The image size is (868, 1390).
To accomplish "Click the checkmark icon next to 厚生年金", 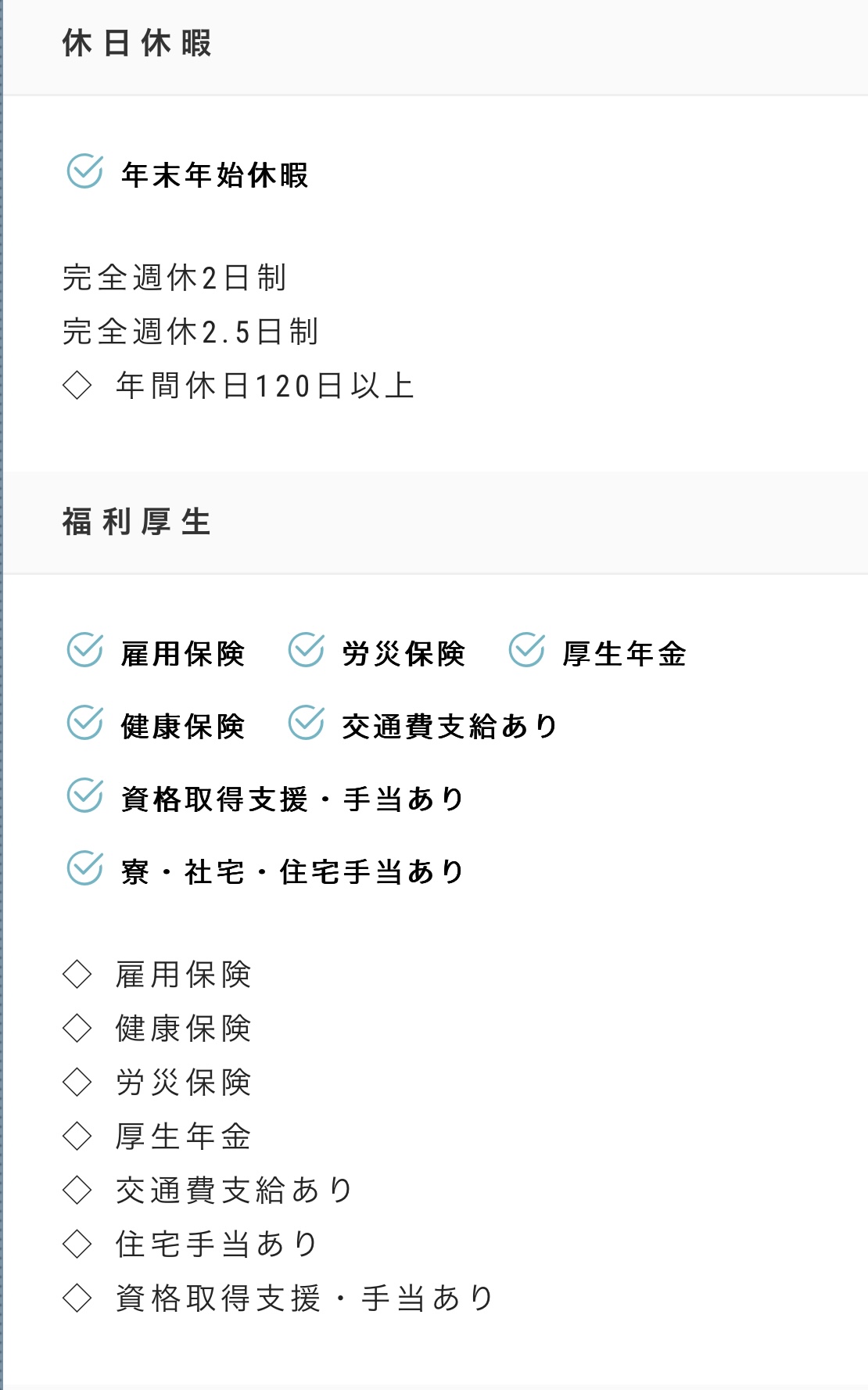I will click(x=526, y=651).
